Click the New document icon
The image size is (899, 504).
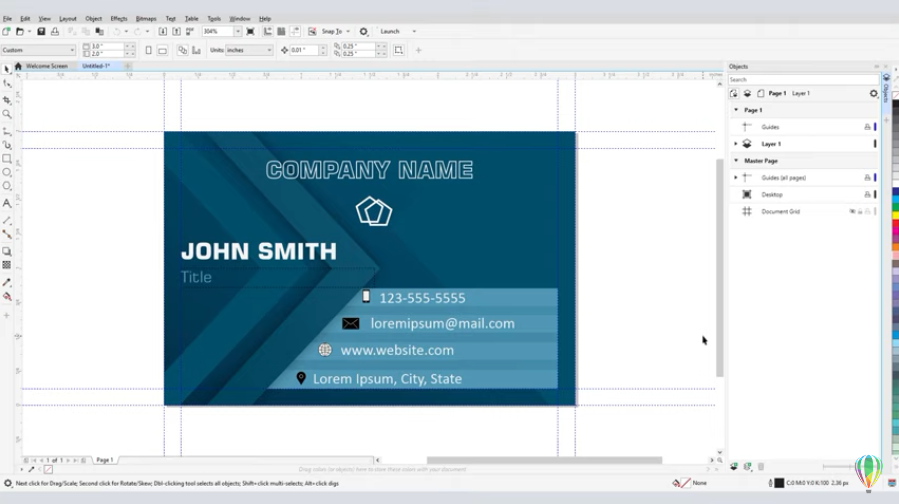click(x=6, y=32)
